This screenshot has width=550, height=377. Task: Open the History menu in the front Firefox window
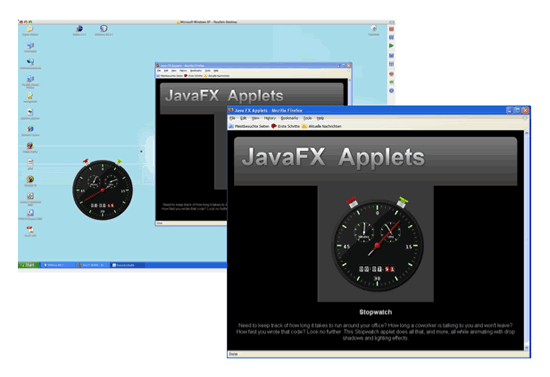(x=270, y=119)
